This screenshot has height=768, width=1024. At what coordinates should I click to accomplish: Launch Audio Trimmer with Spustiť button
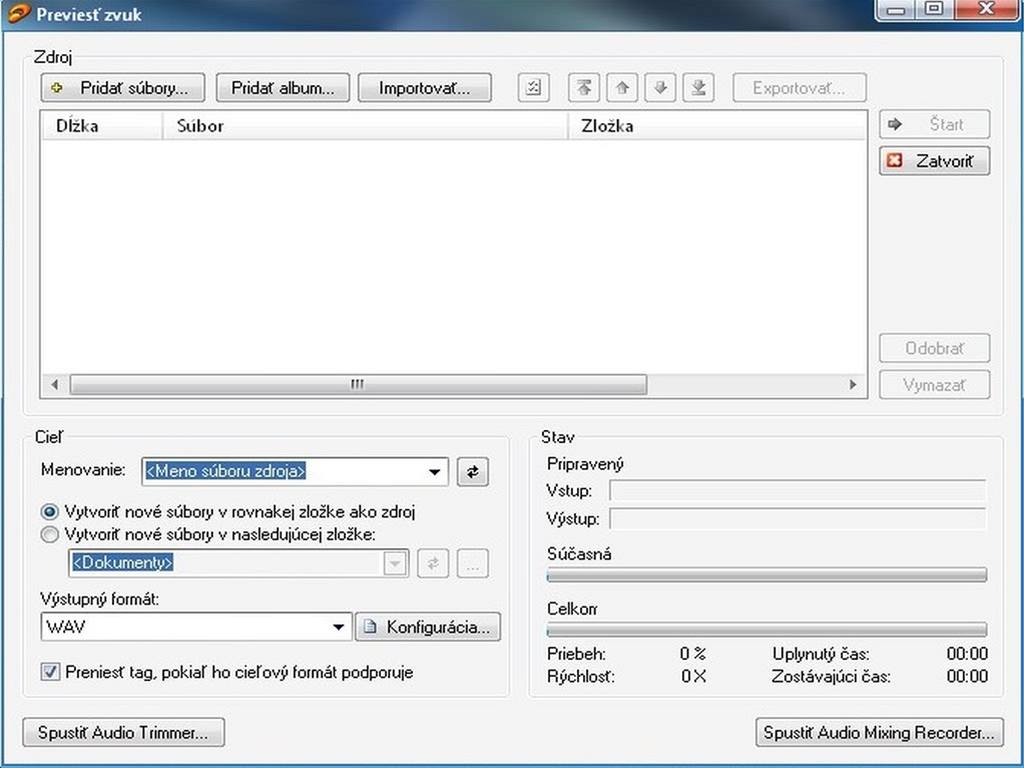[123, 732]
